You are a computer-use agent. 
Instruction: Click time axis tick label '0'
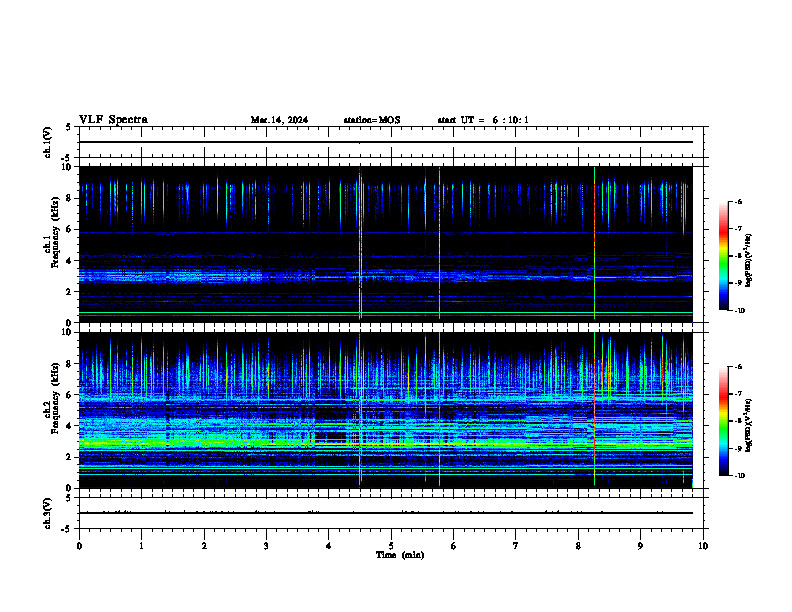(x=79, y=546)
